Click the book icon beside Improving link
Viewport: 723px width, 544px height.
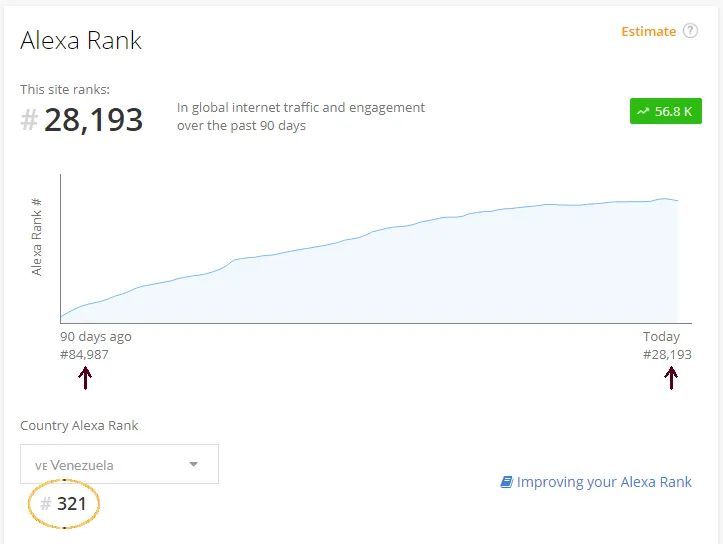[x=506, y=482]
